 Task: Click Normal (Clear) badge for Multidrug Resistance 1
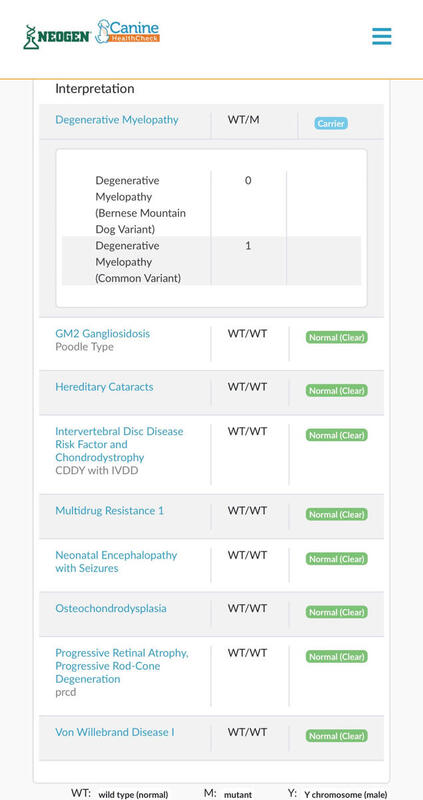click(x=337, y=514)
